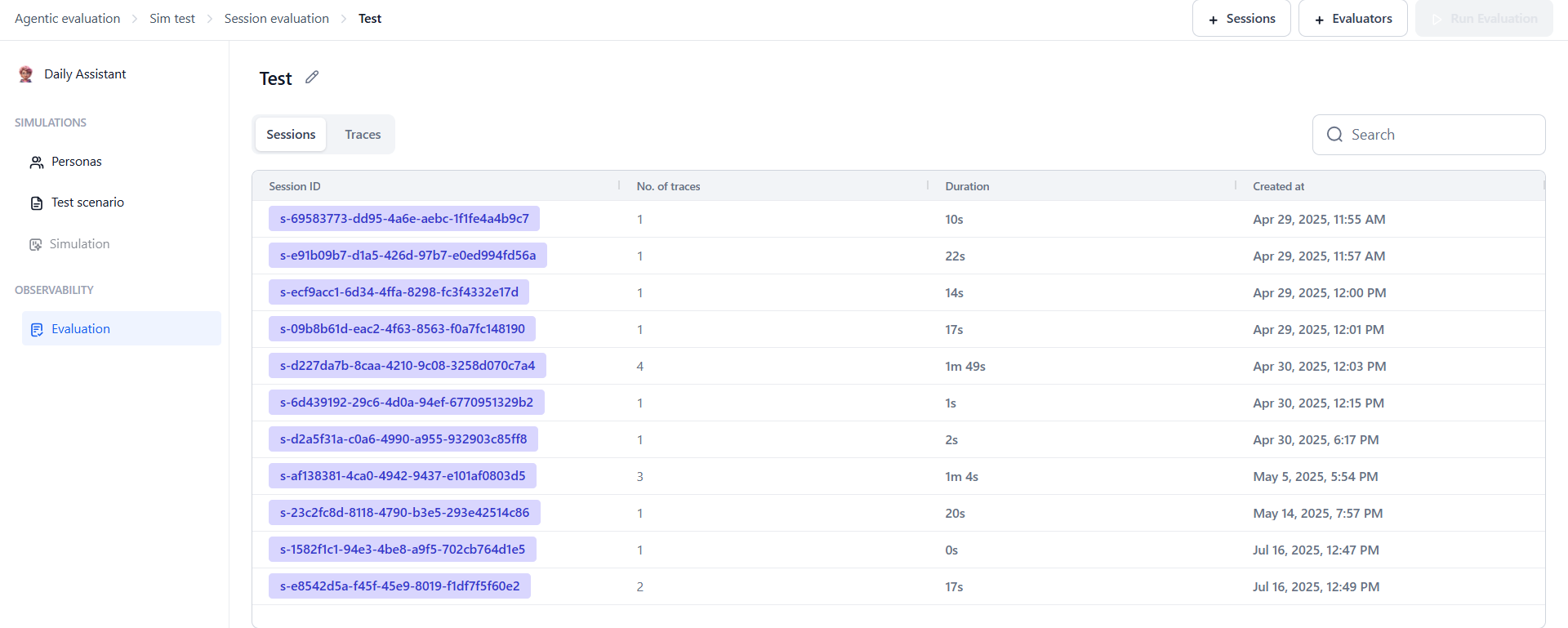Open session s-69583773-dd95-4a6e-aebc-1f1fe4a4b9c7
The height and width of the screenshot is (628, 1568).
(x=404, y=219)
